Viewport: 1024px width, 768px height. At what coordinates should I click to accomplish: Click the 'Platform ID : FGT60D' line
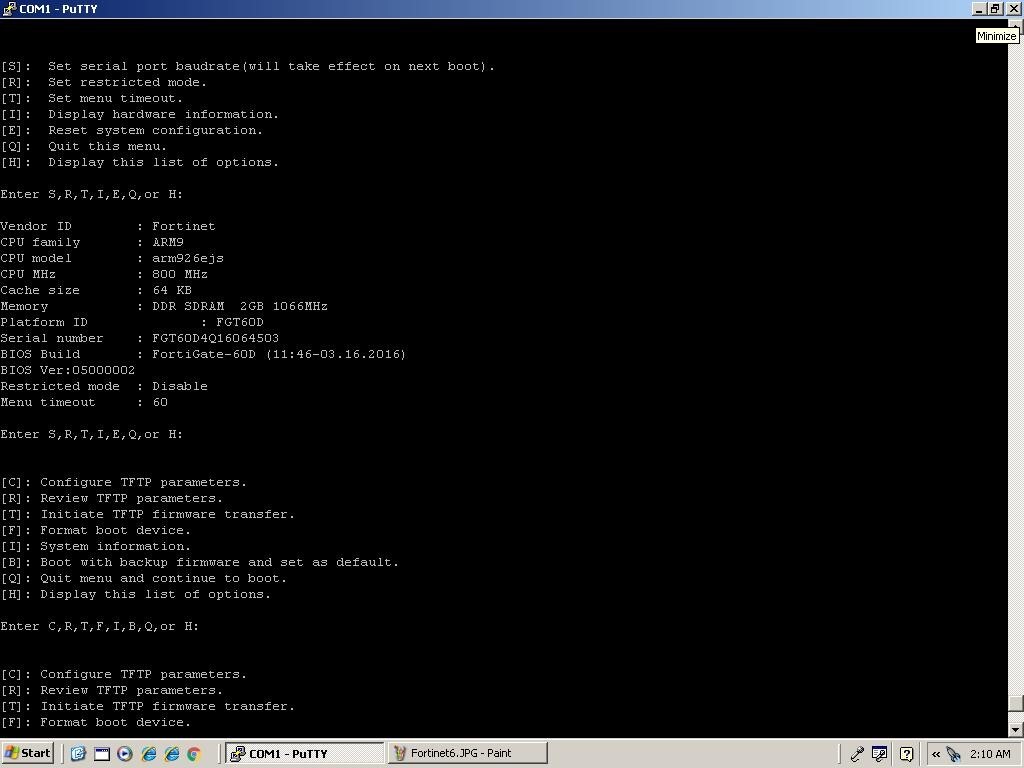click(x=132, y=322)
